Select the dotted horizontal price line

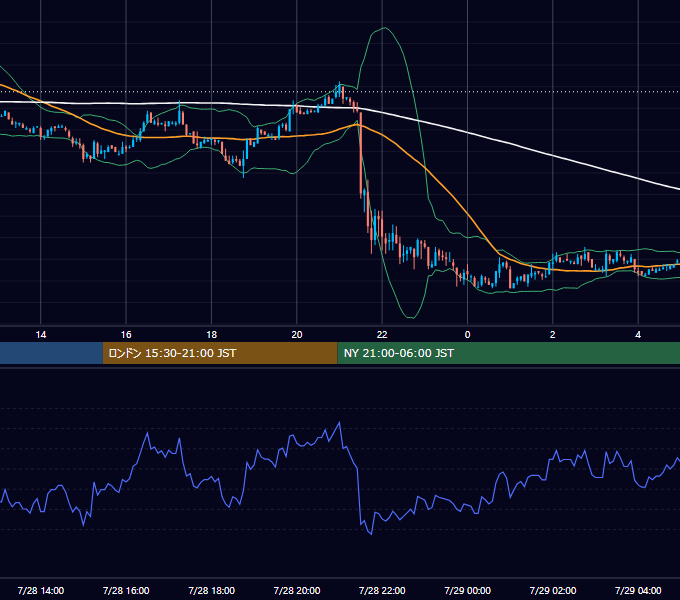pos(340,92)
